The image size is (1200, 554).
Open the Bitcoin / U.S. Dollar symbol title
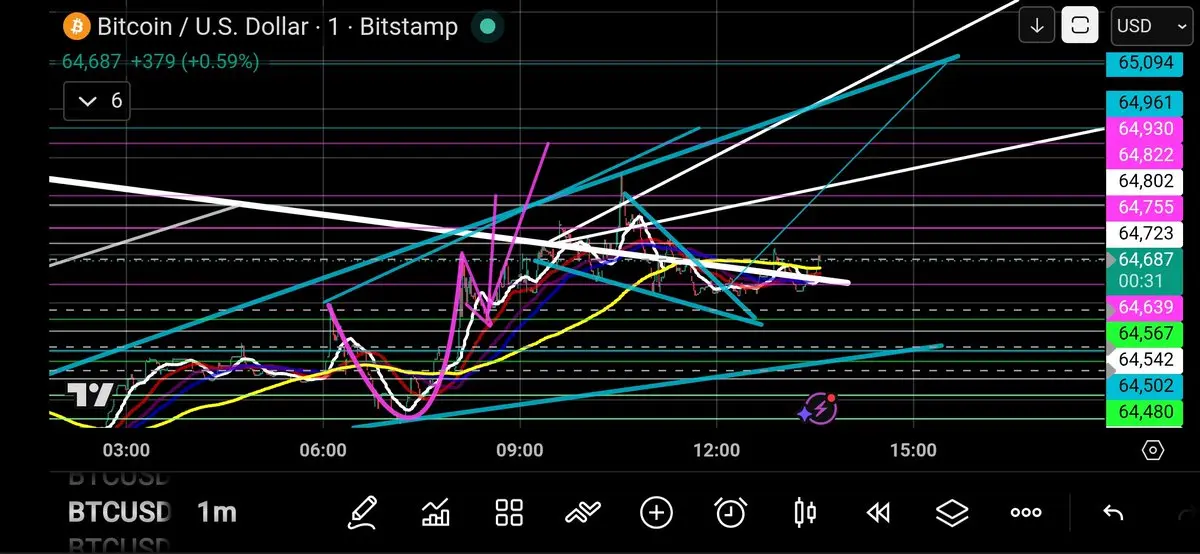click(203, 26)
